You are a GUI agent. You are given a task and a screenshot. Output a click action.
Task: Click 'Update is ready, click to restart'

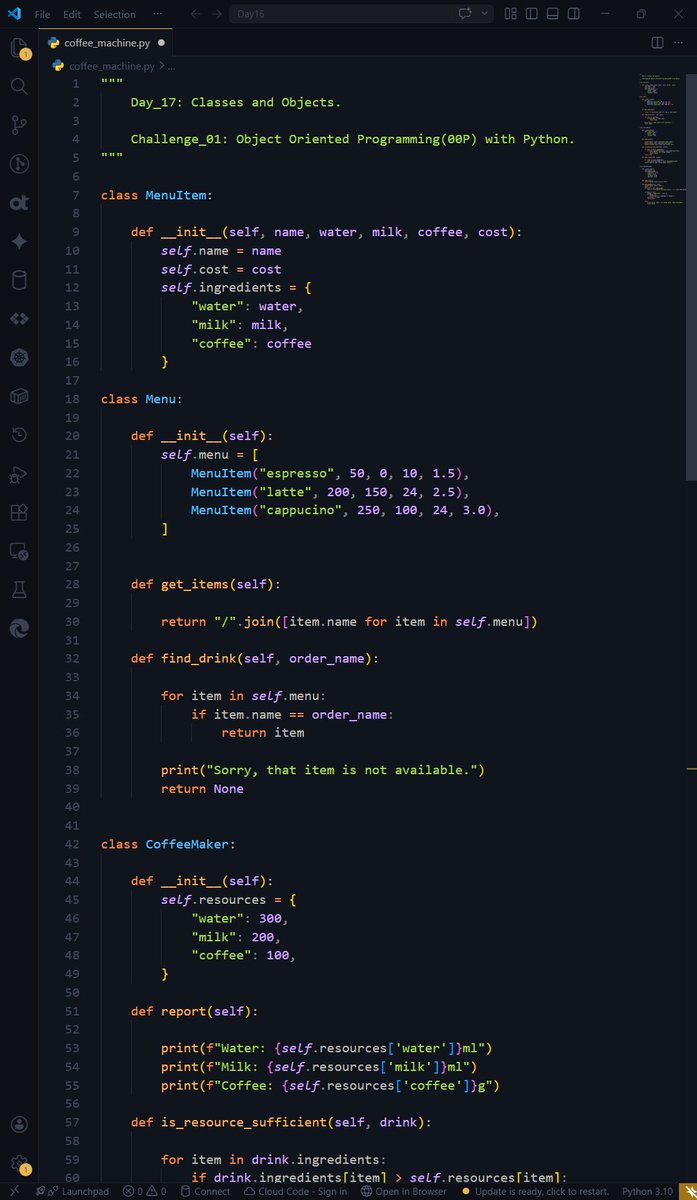[x=535, y=1191]
